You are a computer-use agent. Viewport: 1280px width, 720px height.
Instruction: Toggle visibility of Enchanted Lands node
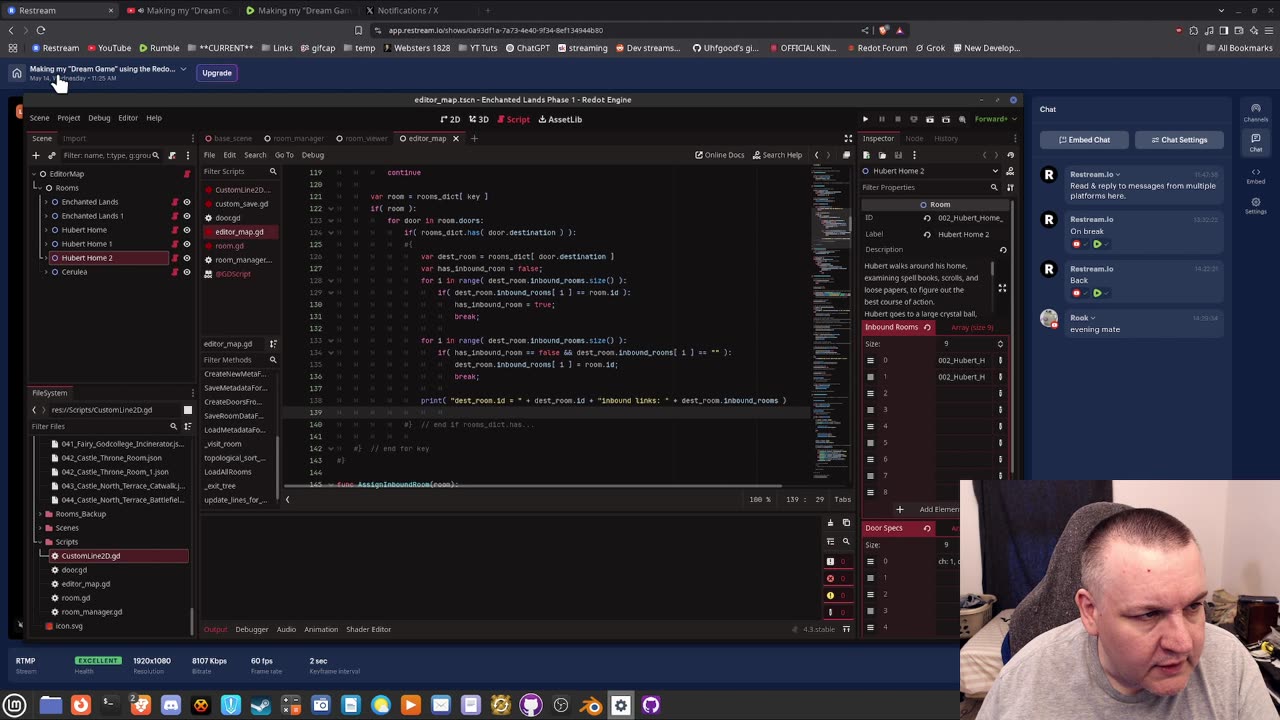point(186,202)
